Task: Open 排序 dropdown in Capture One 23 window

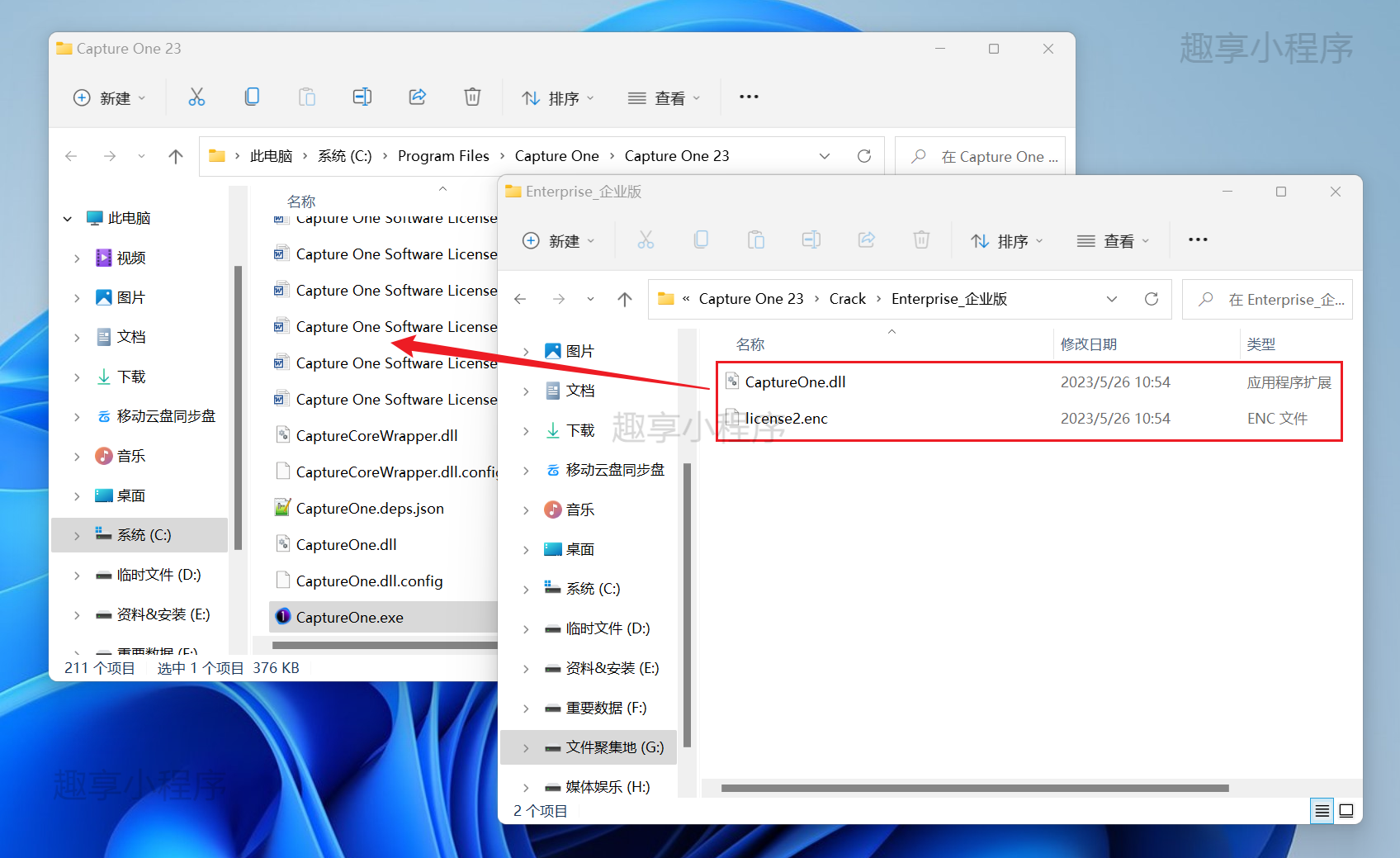Action: 558,97
